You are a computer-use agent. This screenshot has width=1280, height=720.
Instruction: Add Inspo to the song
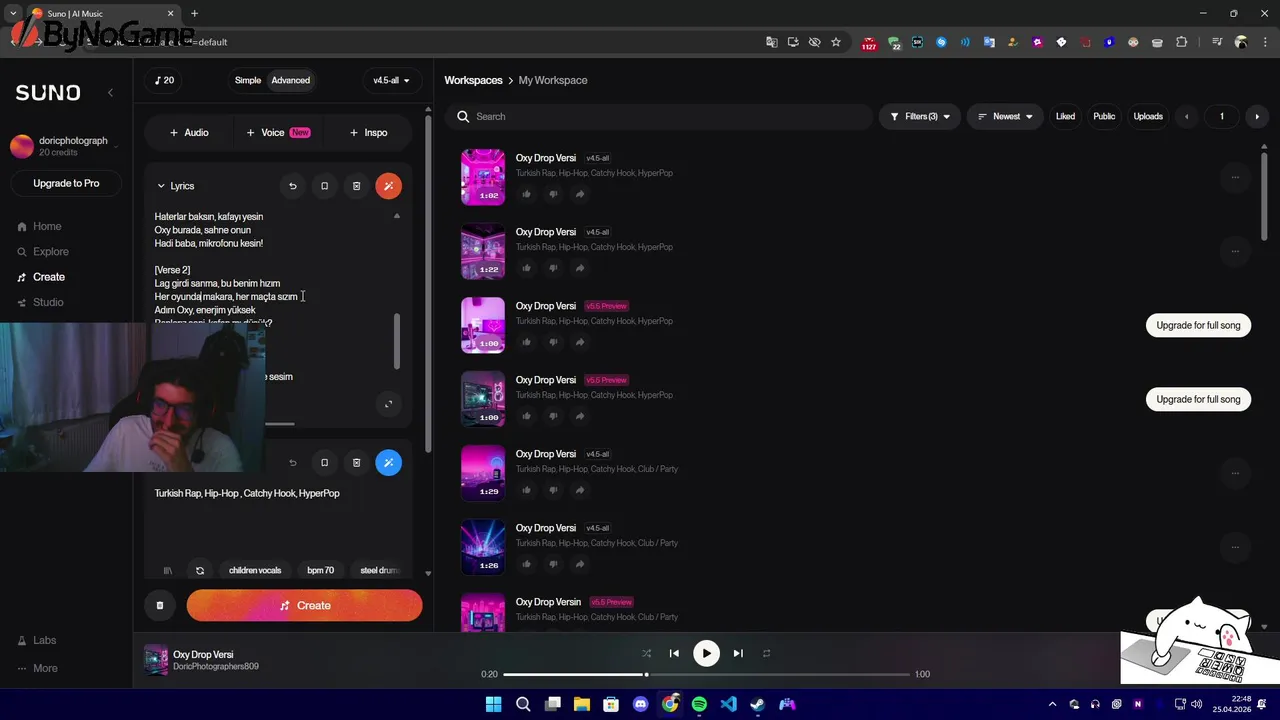point(368,132)
